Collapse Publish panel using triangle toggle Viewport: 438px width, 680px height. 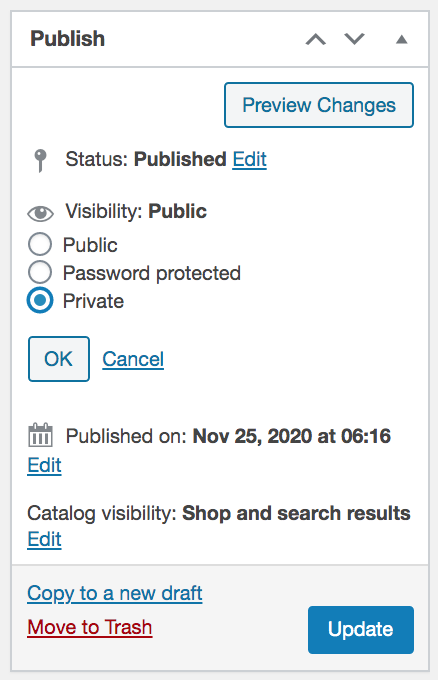click(x=402, y=39)
